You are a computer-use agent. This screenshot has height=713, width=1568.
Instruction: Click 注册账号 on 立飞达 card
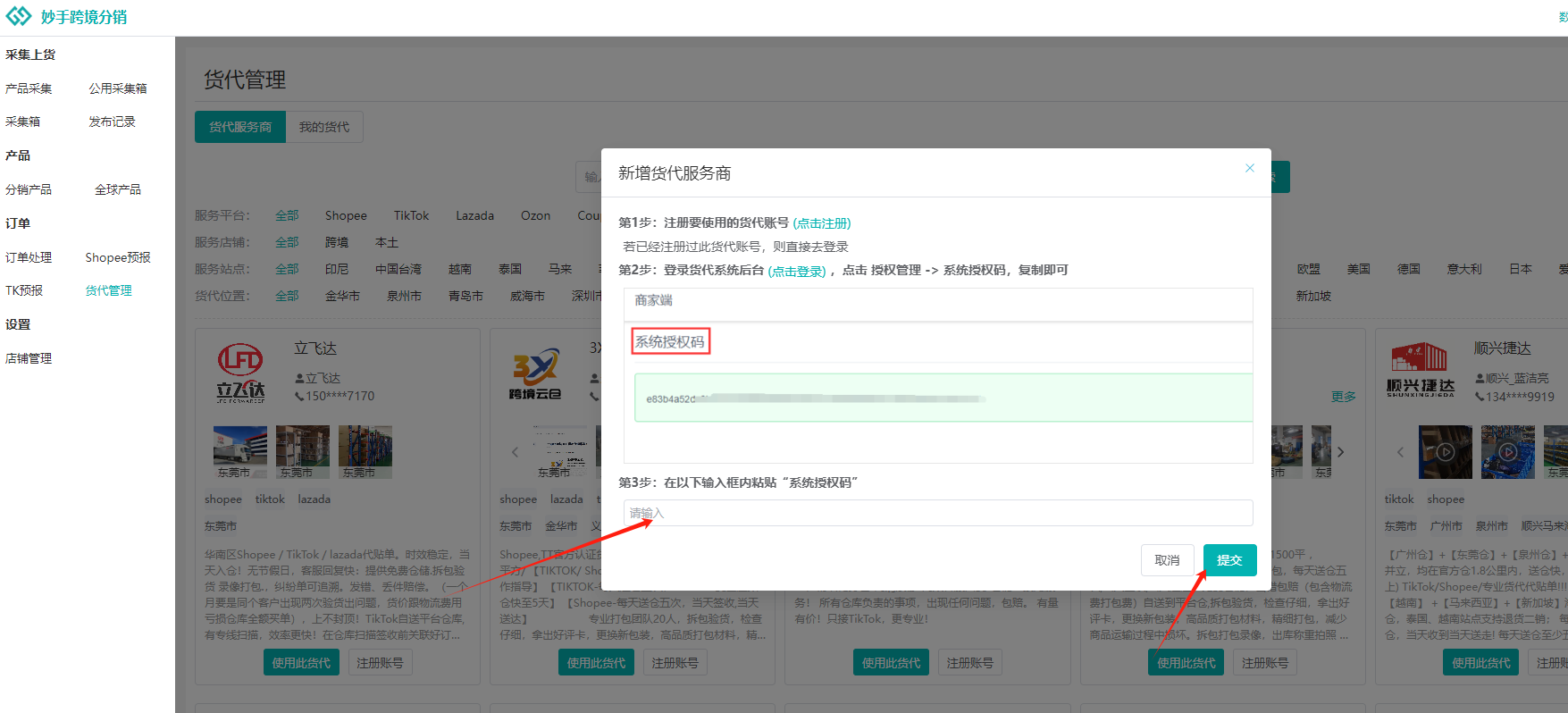click(x=380, y=663)
